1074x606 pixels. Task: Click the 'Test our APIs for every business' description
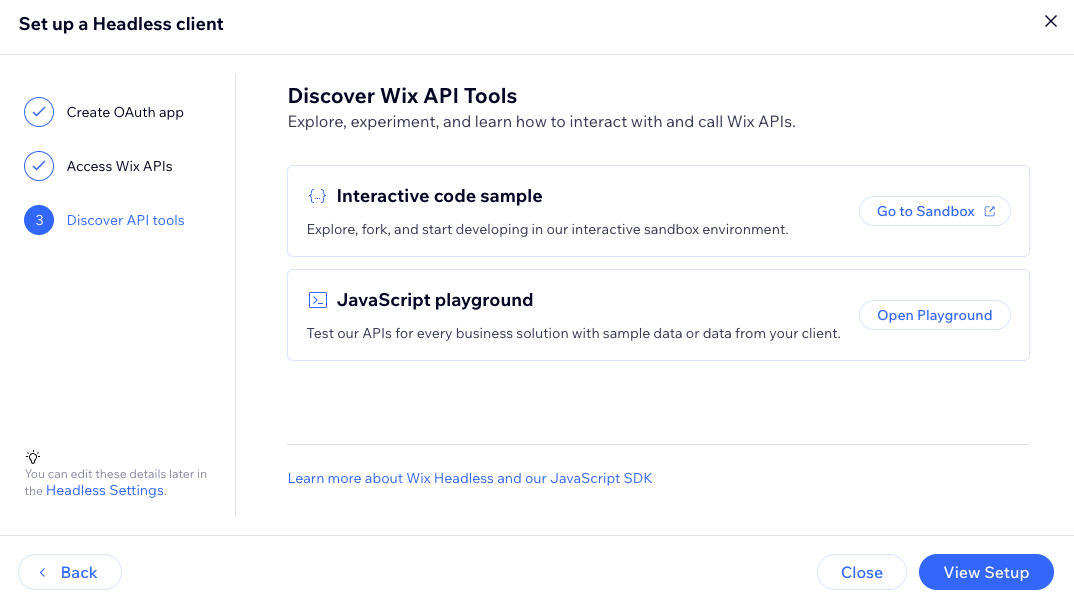click(573, 333)
